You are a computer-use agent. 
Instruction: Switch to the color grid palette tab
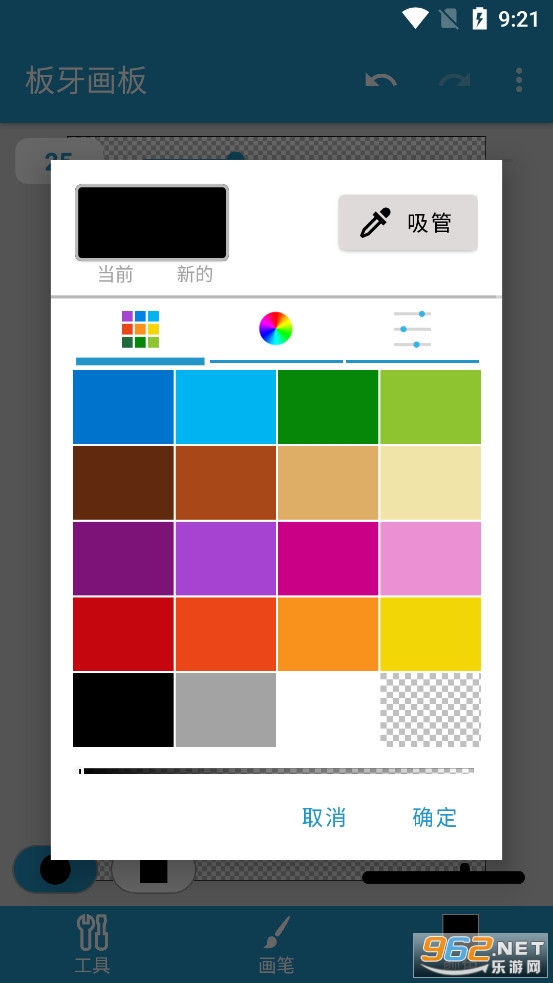click(x=140, y=329)
